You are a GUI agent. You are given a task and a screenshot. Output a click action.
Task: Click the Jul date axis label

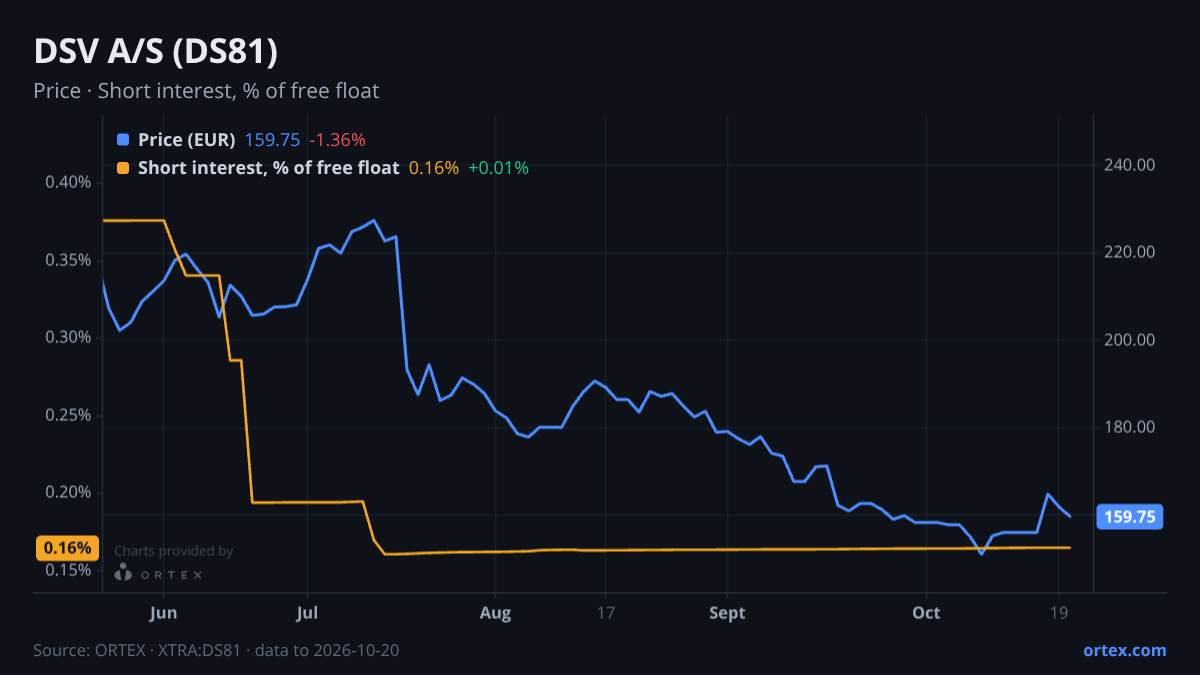tap(308, 613)
